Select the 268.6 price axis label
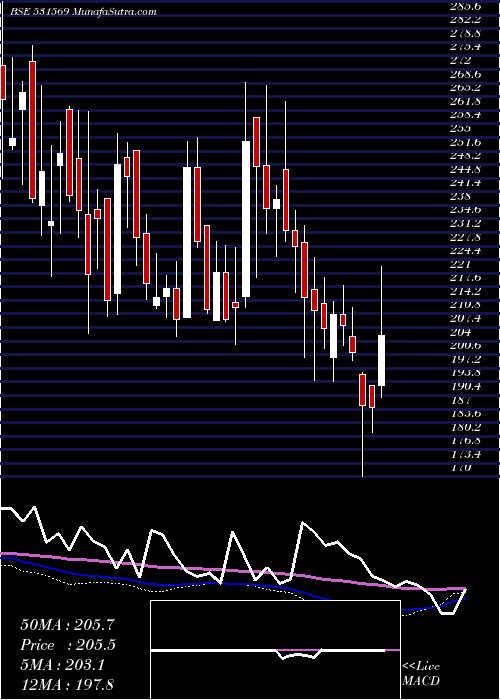The height and width of the screenshot is (700, 500). coord(466,74)
